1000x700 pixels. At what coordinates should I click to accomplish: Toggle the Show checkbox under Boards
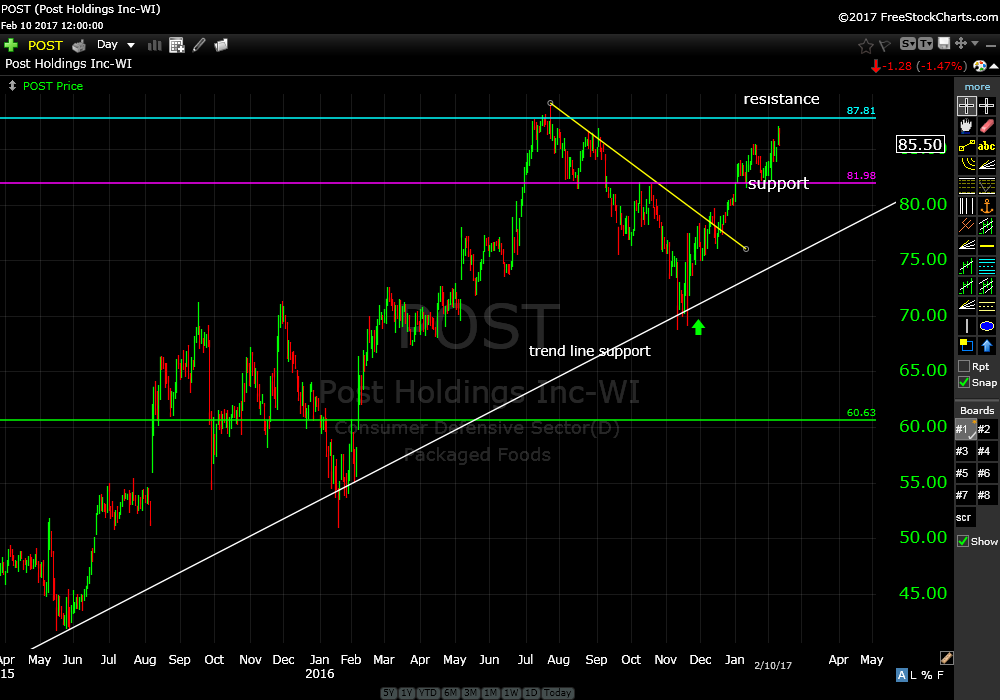click(963, 541)
